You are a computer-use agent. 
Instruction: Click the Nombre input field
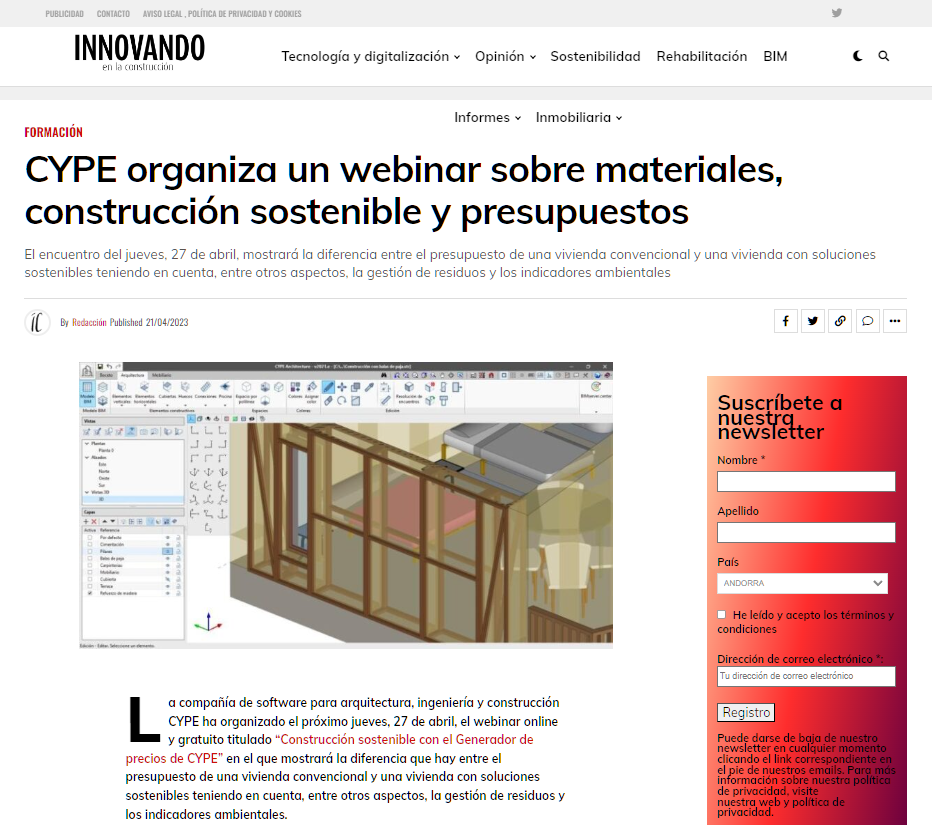pyautogui.click(x=806, y=481)
